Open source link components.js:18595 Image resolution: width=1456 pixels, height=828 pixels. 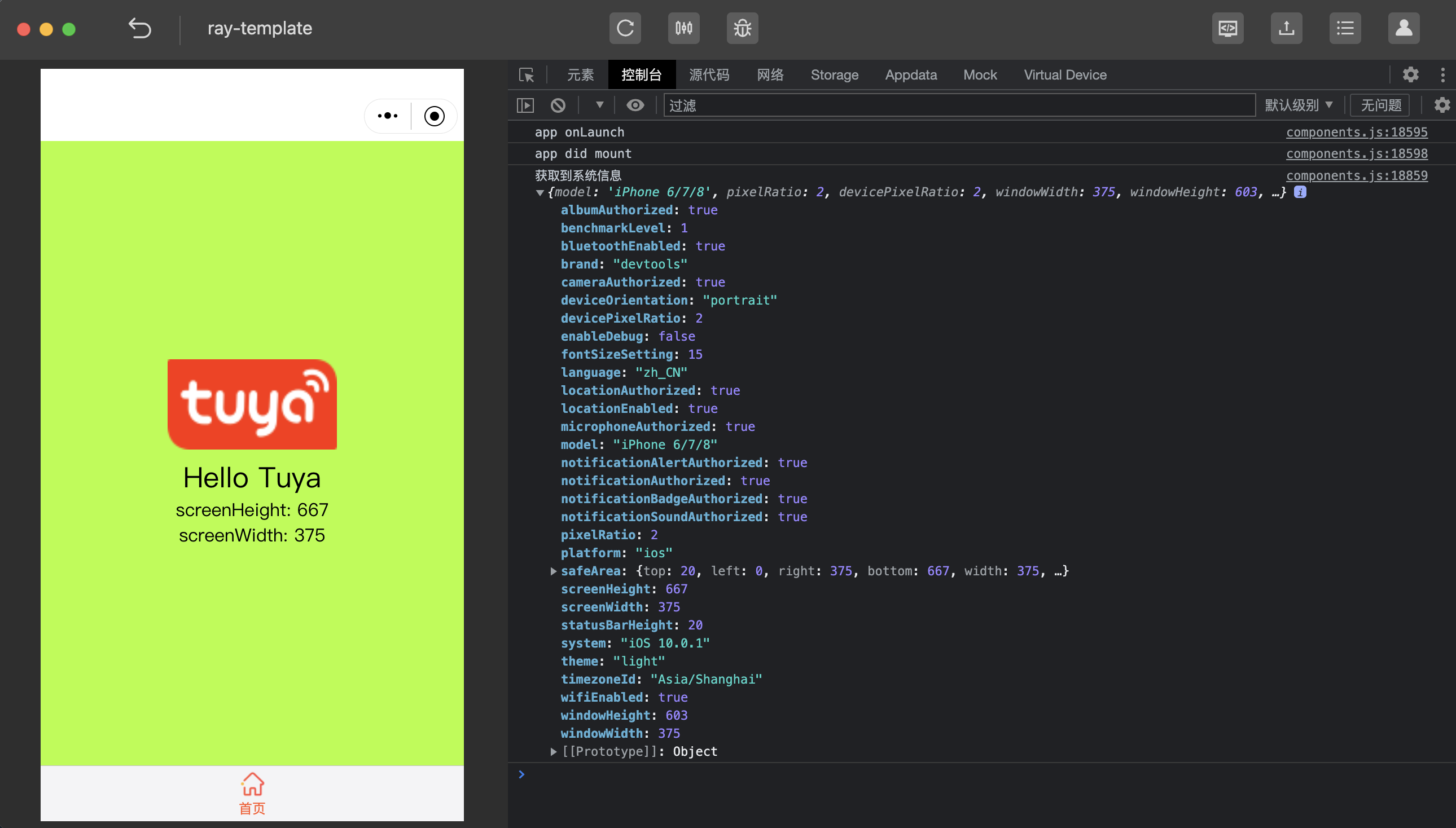pos(1357,132)
